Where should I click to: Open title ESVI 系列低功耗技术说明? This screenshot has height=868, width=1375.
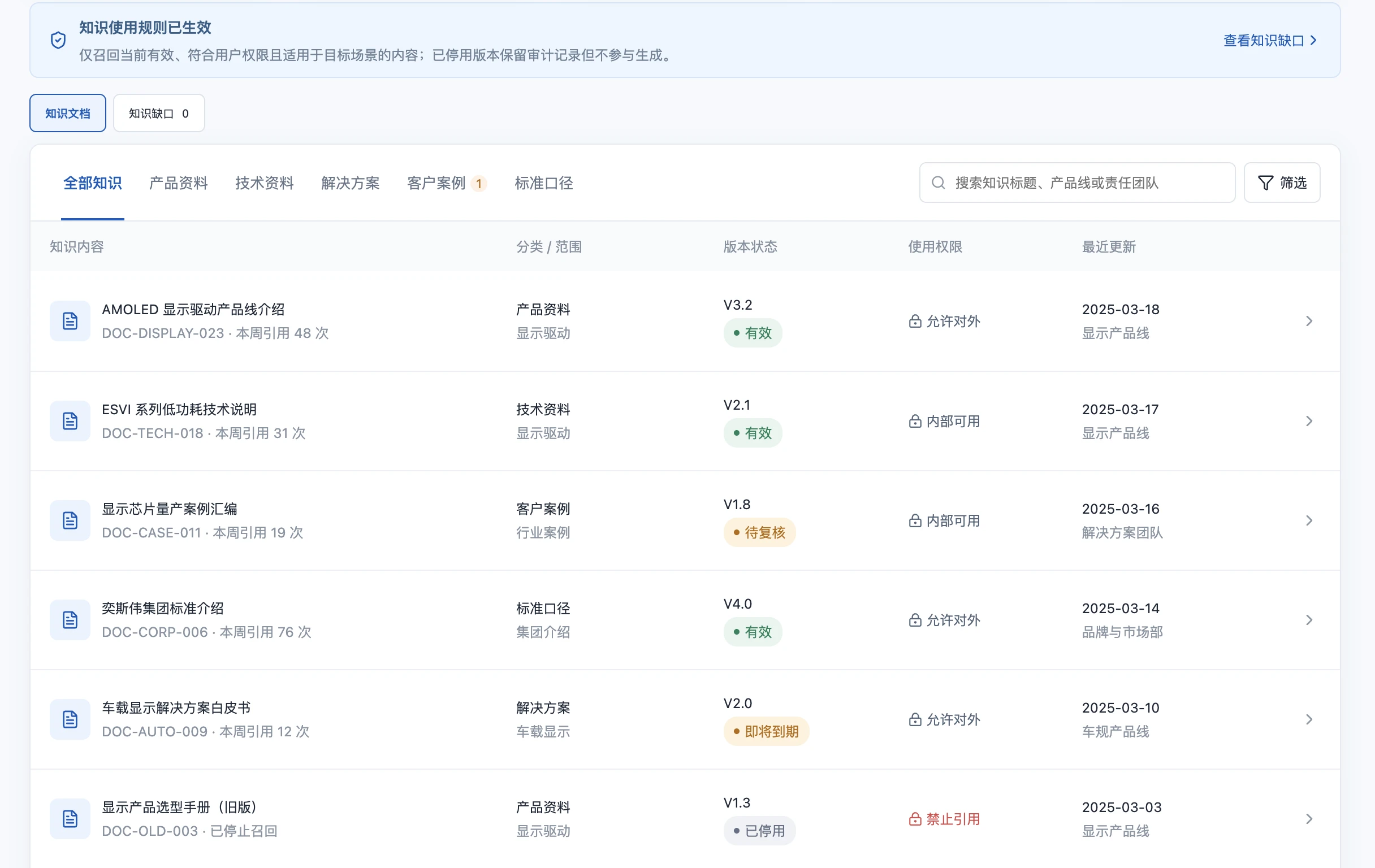[x=179, y=409]
